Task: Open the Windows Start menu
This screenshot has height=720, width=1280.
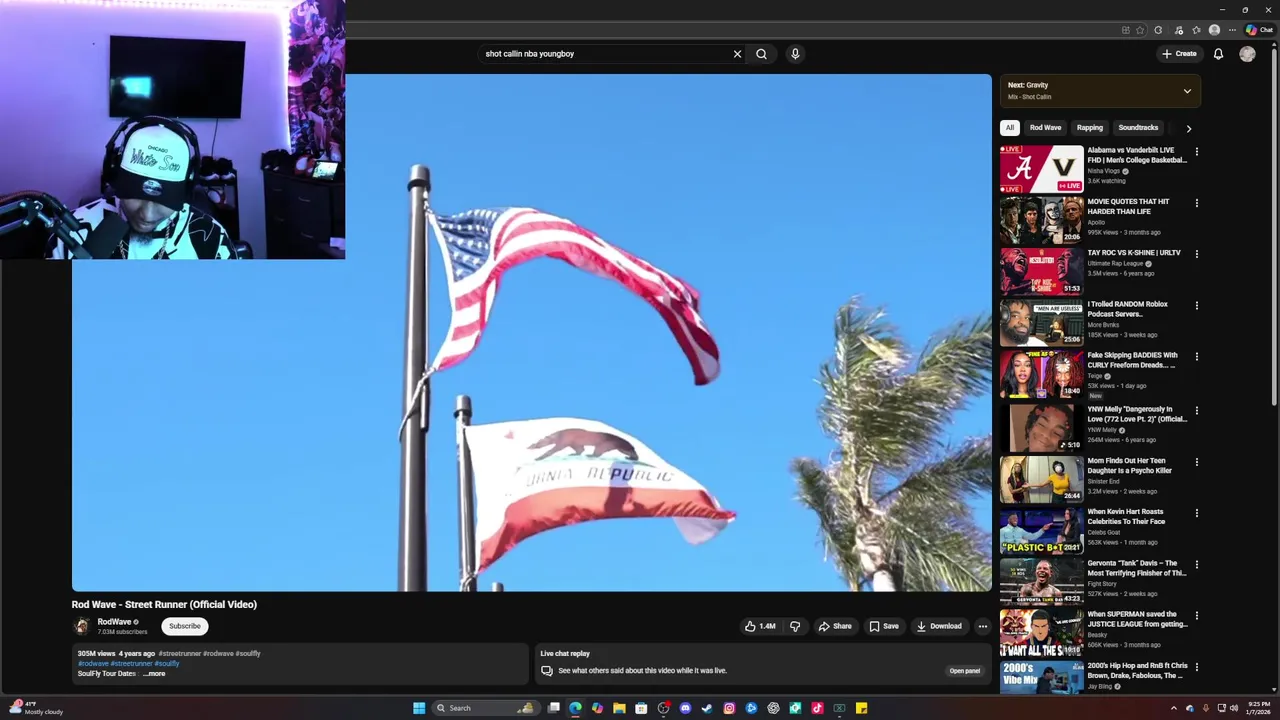Action: [x=419, y=708]
